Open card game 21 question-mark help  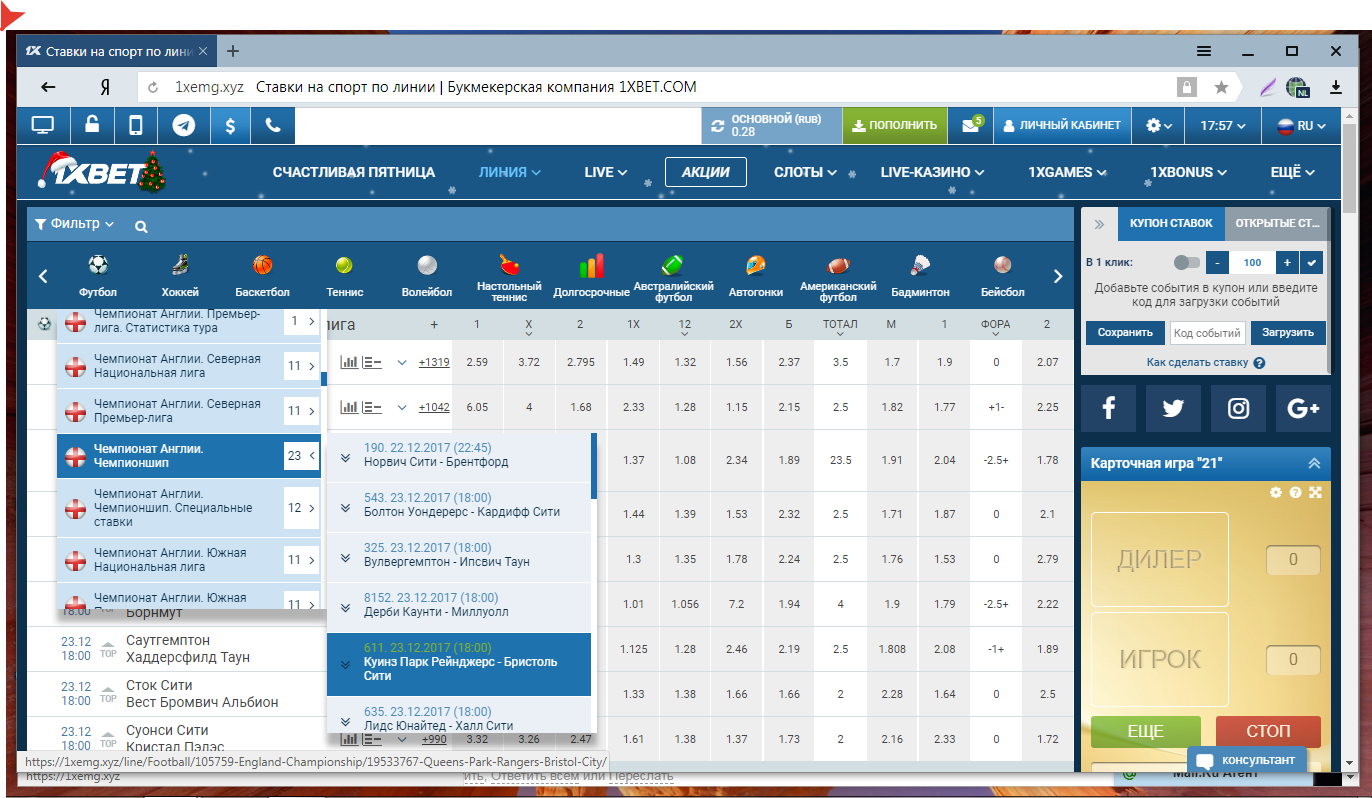click(x=1295, y=492)
